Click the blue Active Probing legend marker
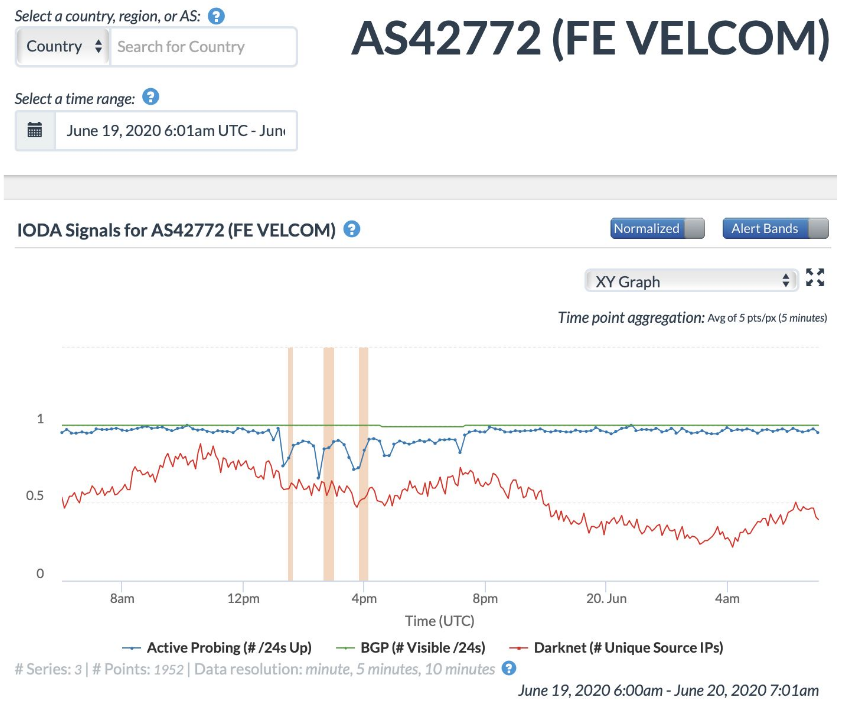 click(x=132, y=648)
